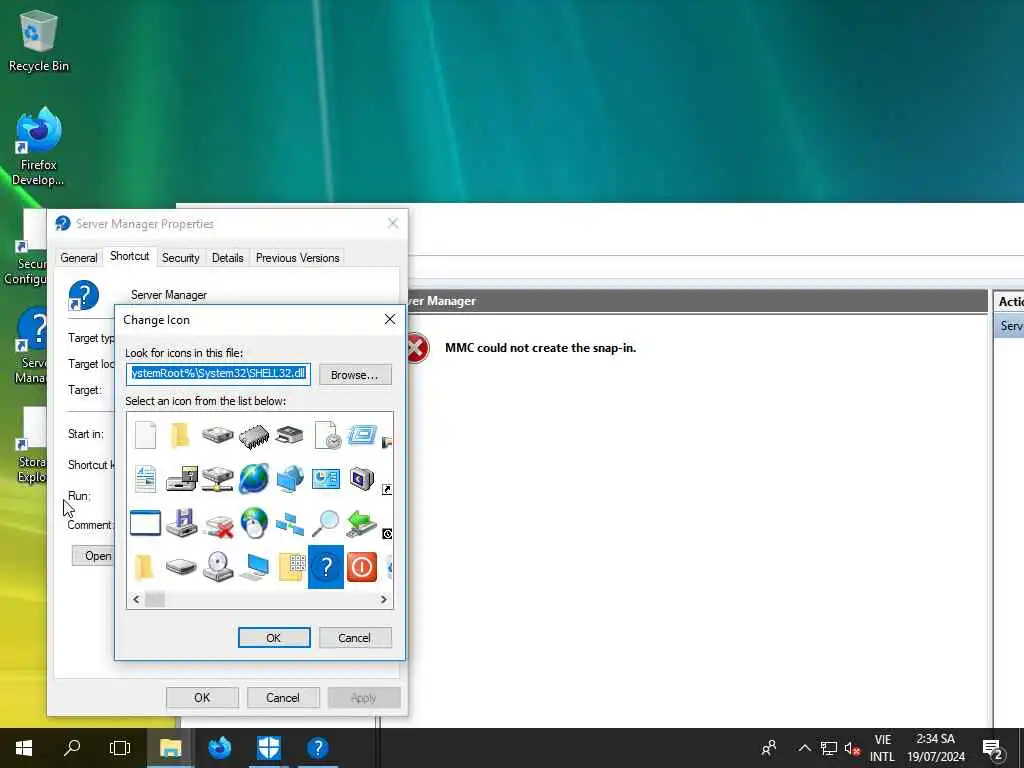The image size is (1024, 768).
Task: Choose the network drive icon without red X
Action: click(217, 479)
